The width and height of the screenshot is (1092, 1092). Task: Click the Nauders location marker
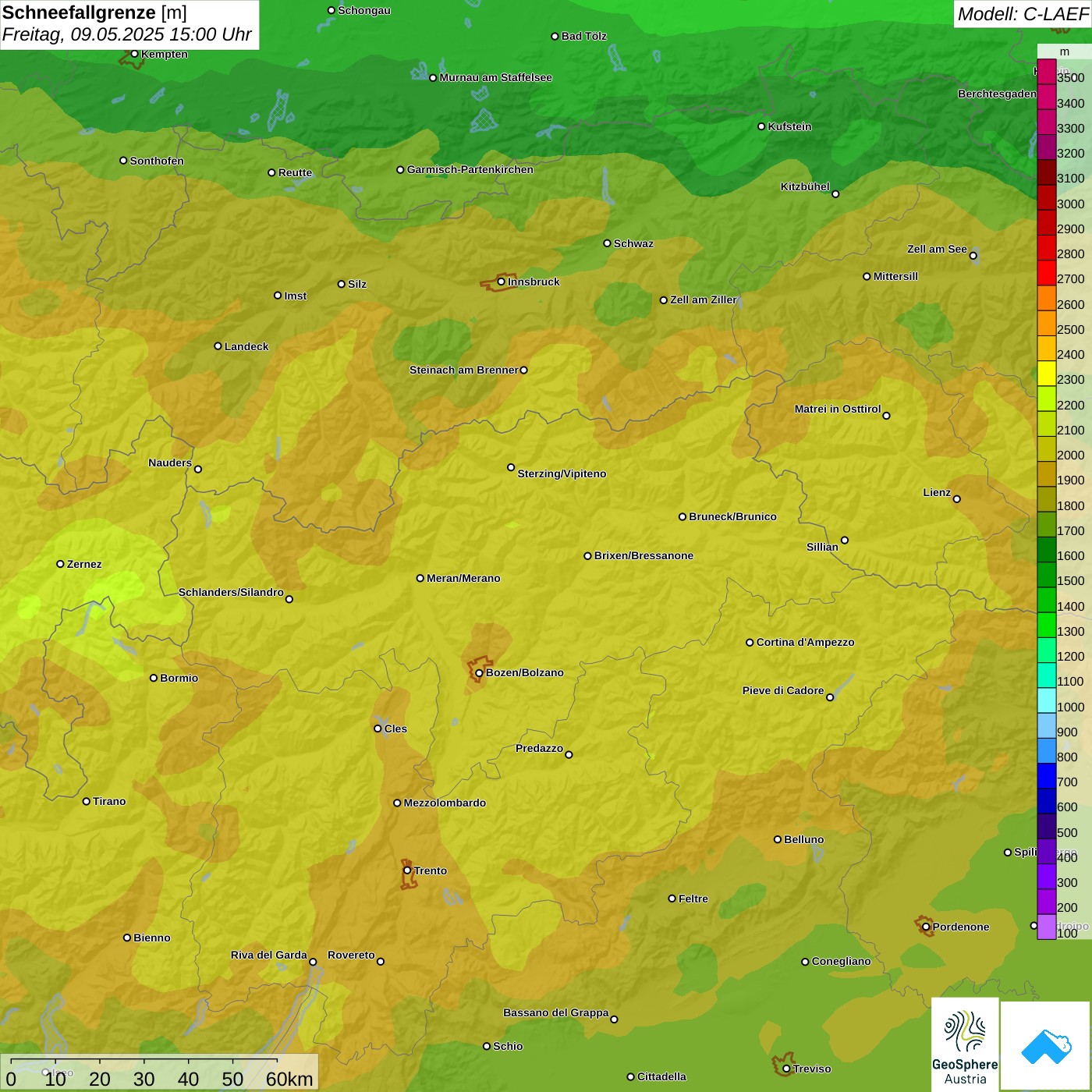tap(198, 469)
